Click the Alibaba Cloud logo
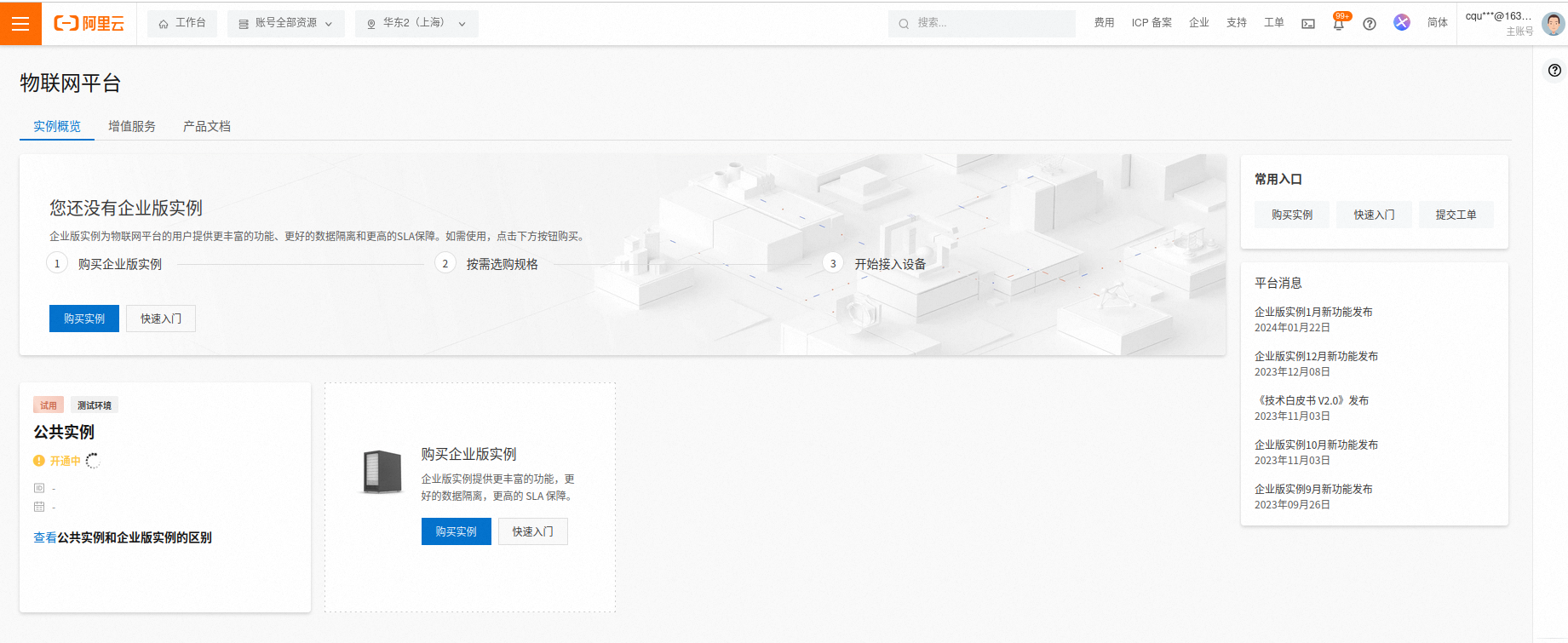Image resolution: width=1568 pixels, height=643 pixels. click(89, 24)
